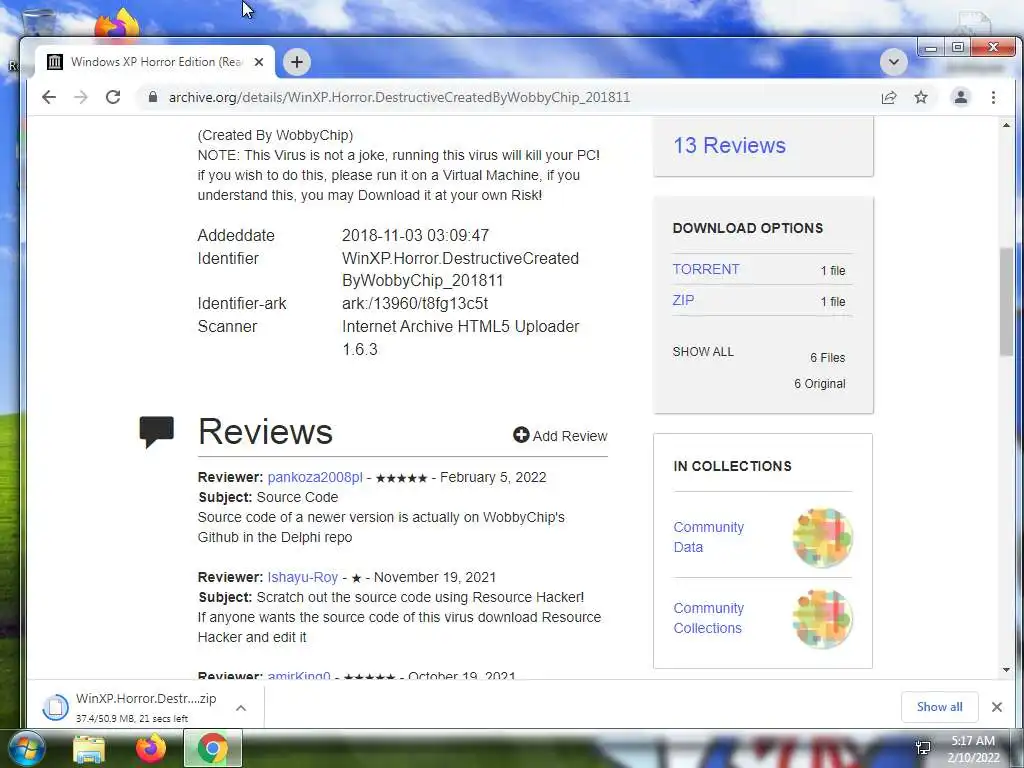The width and height of the screenshot is (1024, 768).
Task: Click the padlock site info icon
Action: point(153,97)
